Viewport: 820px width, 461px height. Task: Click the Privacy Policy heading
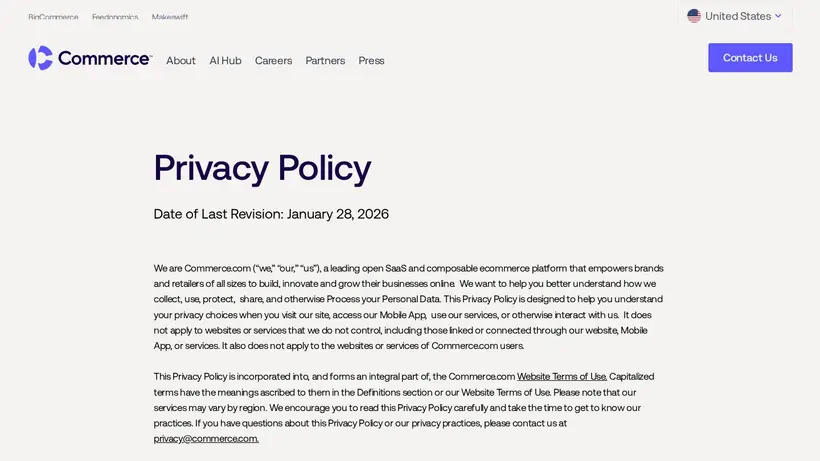point(263,168)
